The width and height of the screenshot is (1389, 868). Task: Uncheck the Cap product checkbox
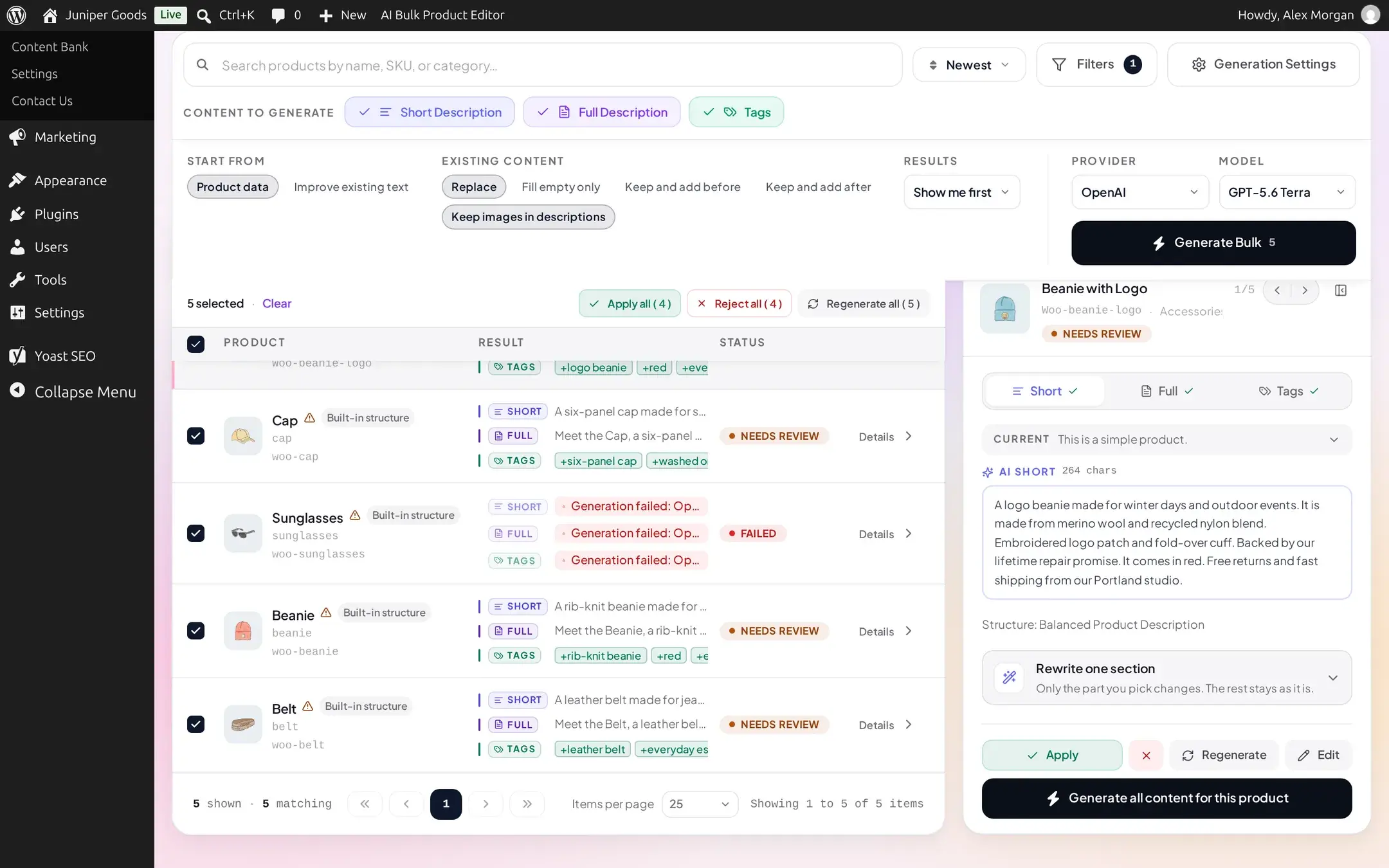coord(195,436)
